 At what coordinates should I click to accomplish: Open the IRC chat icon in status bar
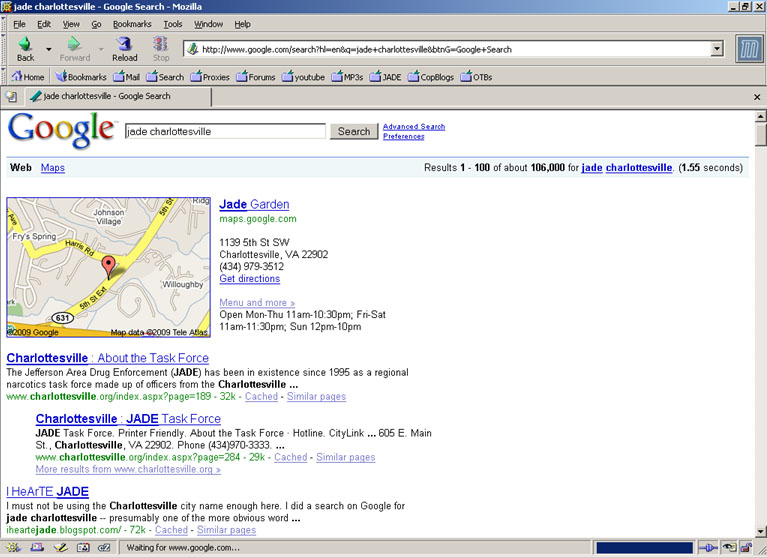[104, 548]
